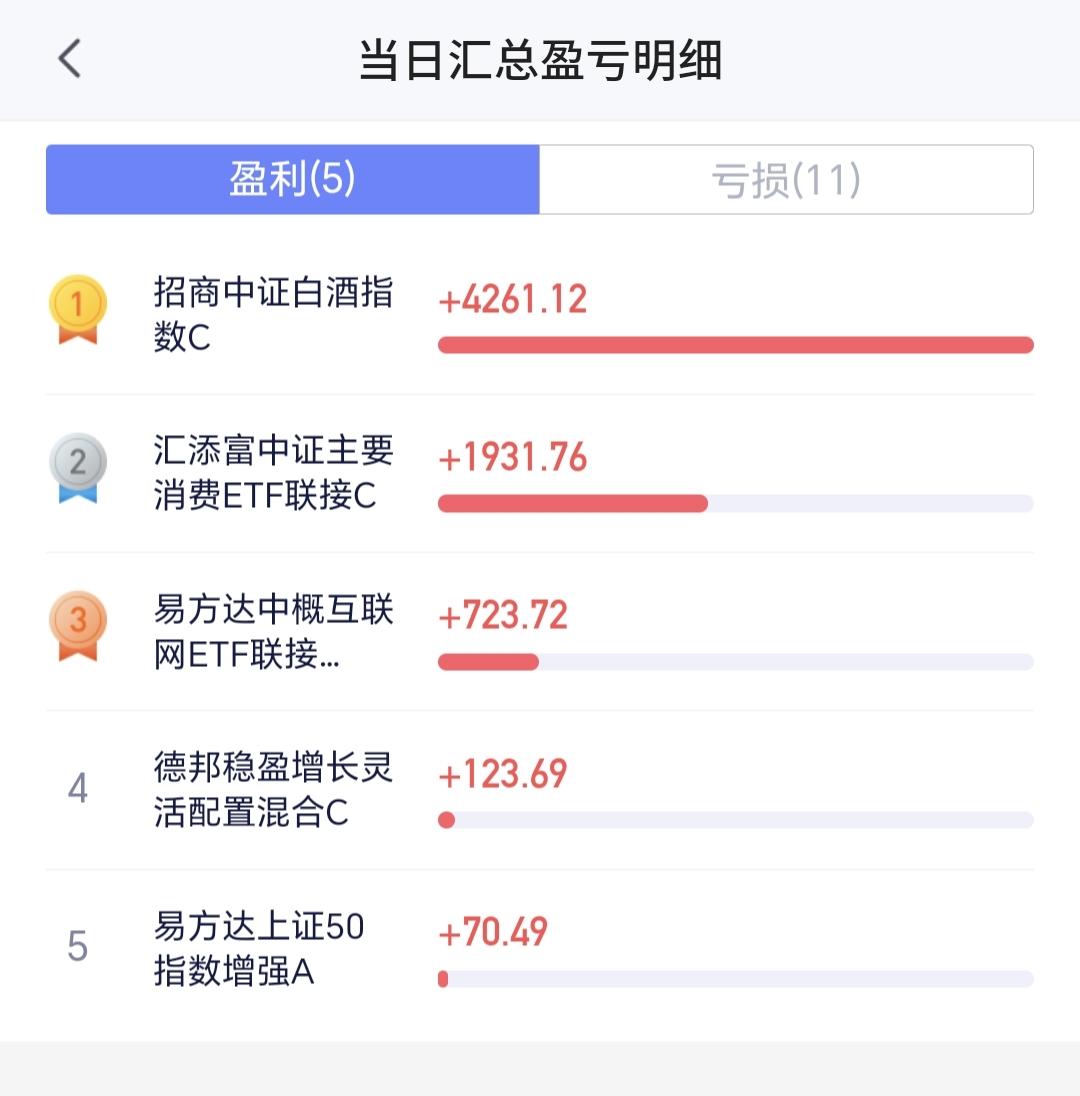The width and height of the screenshot is (1080, 1096).
Task: Open 易方达上证50指数增强A fund
Action: pos(259,948)
